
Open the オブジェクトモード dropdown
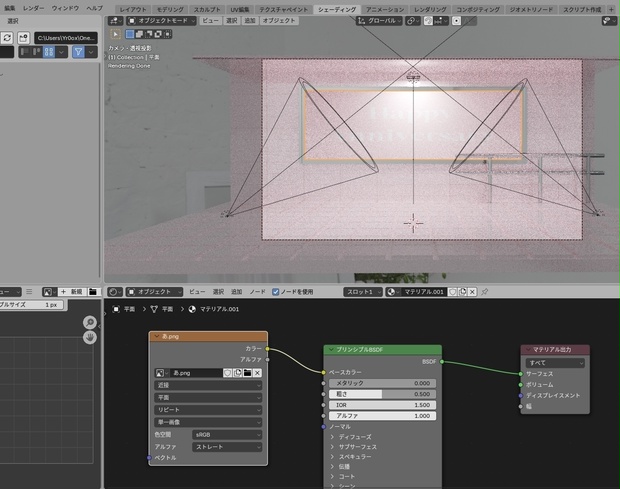click(161, 21)
